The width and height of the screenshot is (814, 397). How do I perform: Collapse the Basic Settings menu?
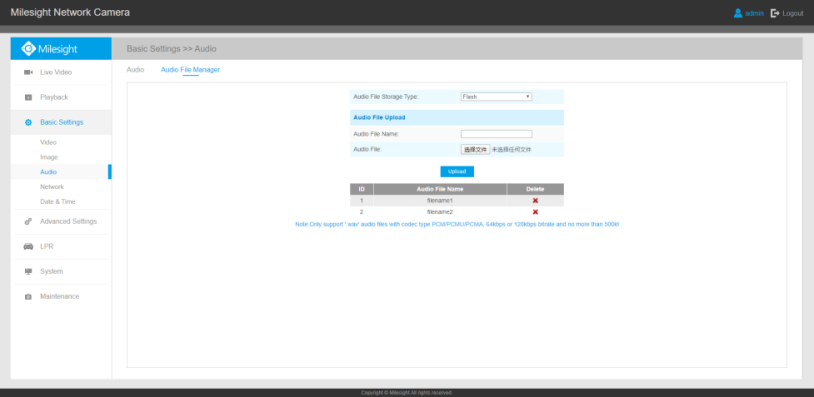pyautogui.click(x=61, y=122)
